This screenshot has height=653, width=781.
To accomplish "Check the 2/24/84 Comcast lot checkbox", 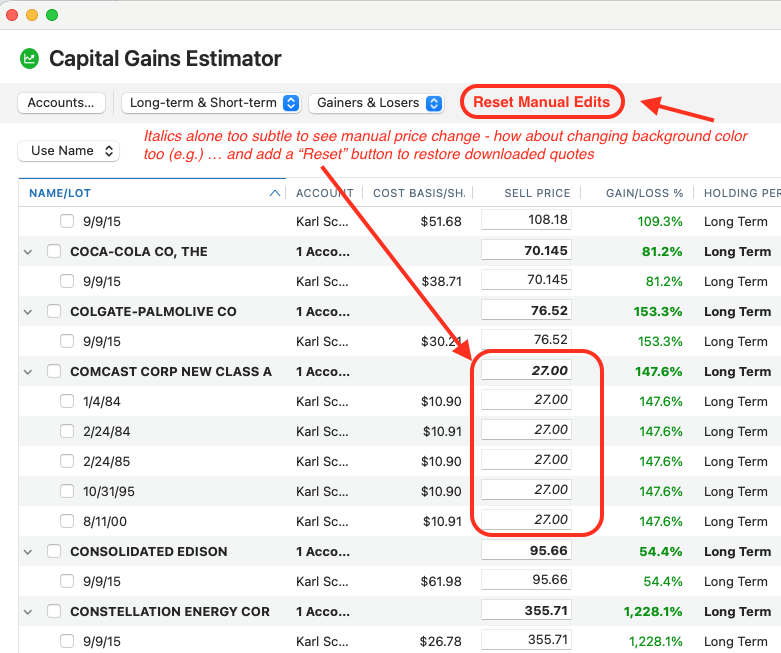I will (x=67, y=431).
